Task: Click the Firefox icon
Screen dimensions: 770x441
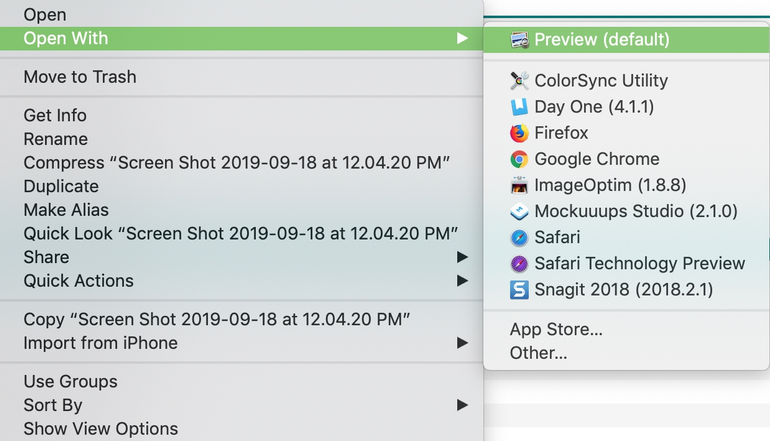Action: tap(519, 133)
